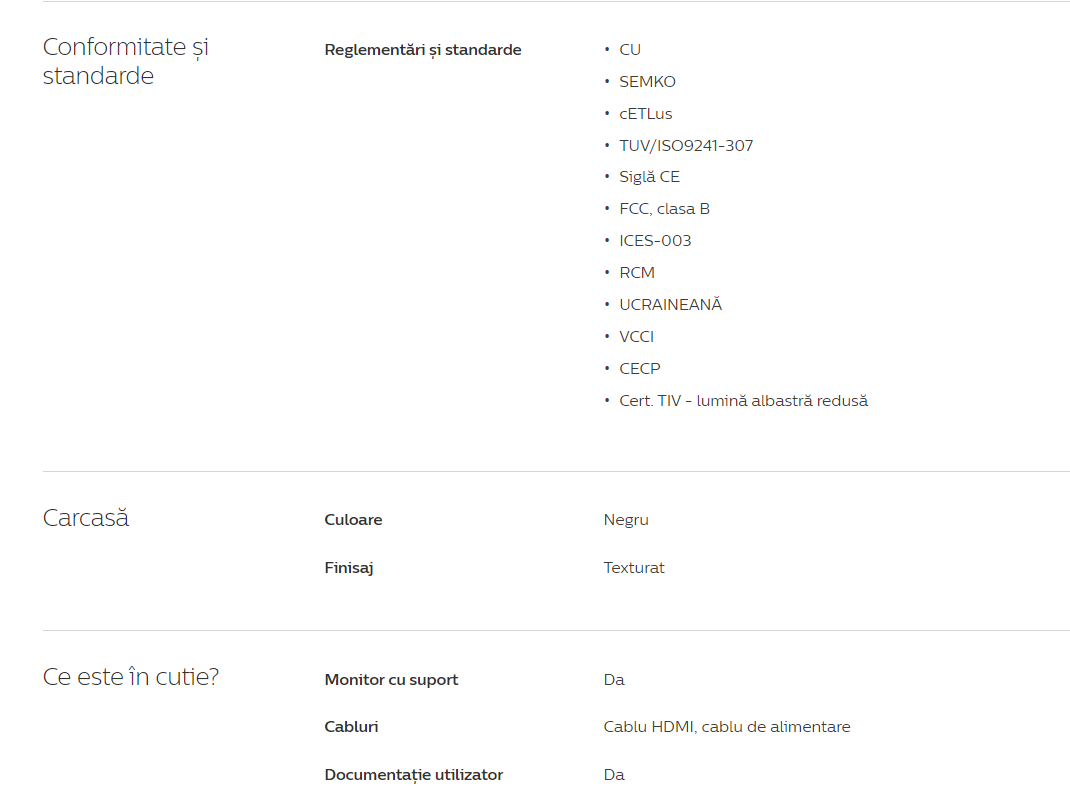This screenshot has width=1070, height=792.
Task: Click the 'Cablu HDMI, cablu de alimentare' value
Action: [727, 727]
